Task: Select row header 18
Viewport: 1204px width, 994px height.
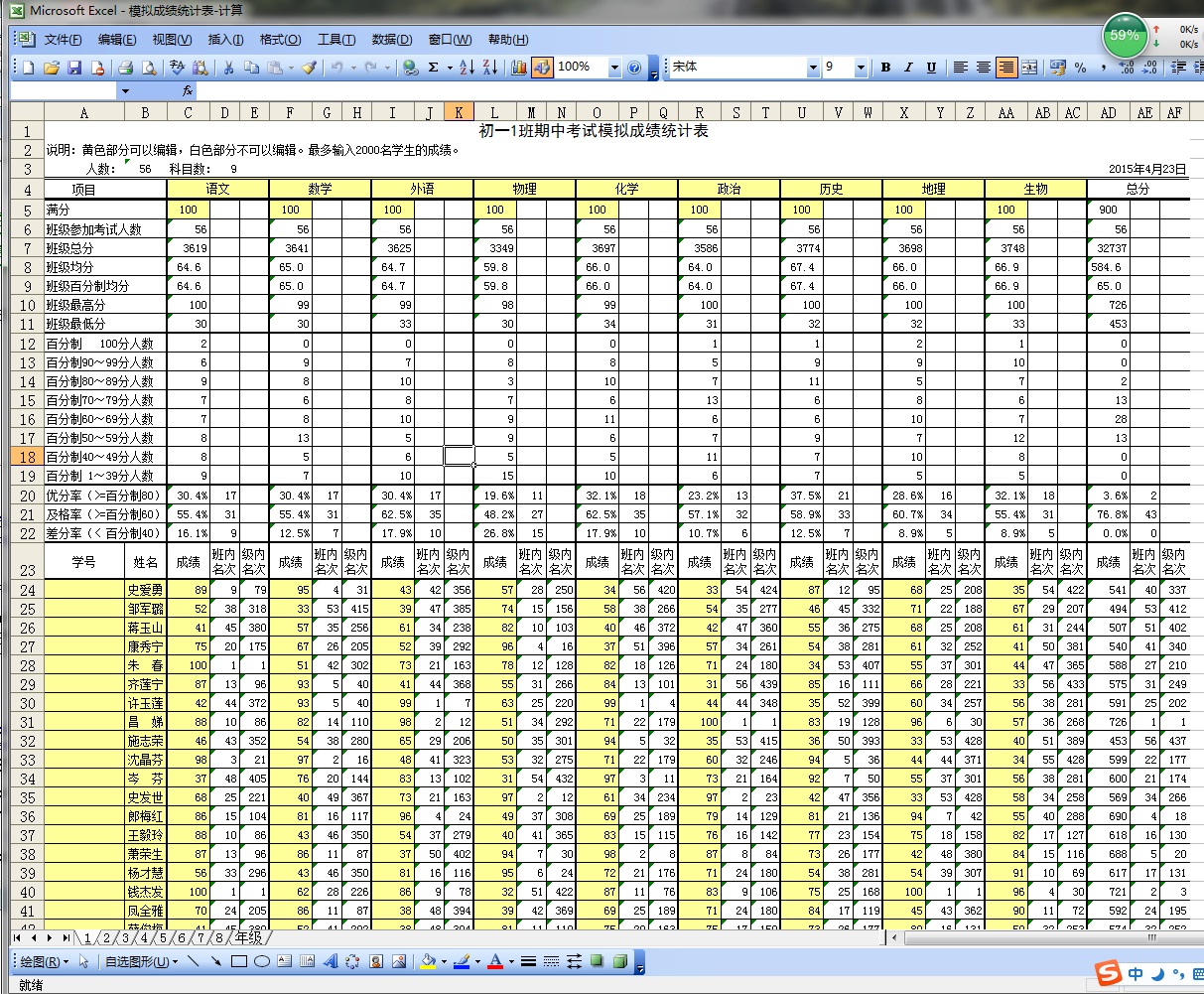Action: tap(27, 457)
